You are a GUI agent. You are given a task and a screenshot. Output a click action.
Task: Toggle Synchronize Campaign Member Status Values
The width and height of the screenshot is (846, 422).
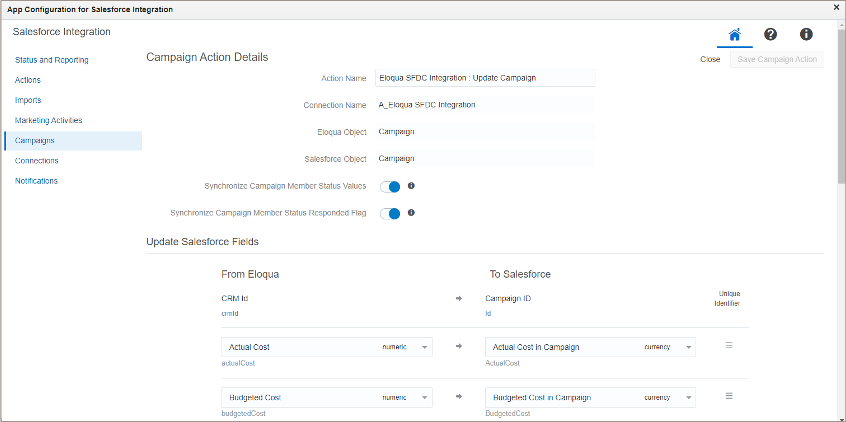pyautogui.click(x=390, y=187)
